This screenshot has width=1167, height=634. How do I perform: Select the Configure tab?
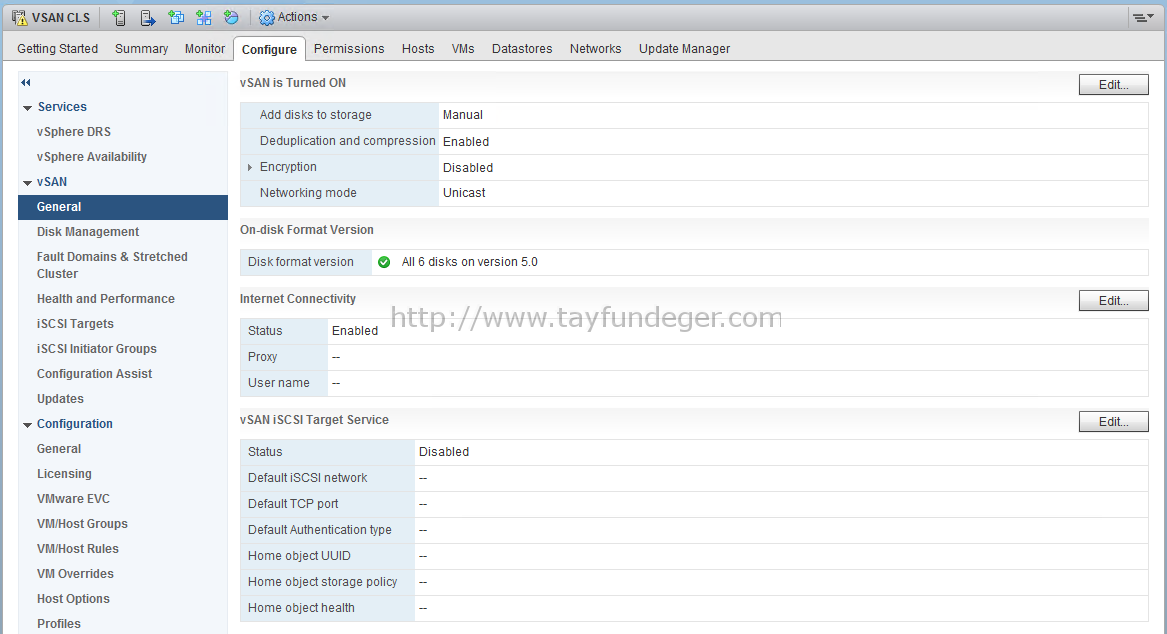[x=269, y=49]
